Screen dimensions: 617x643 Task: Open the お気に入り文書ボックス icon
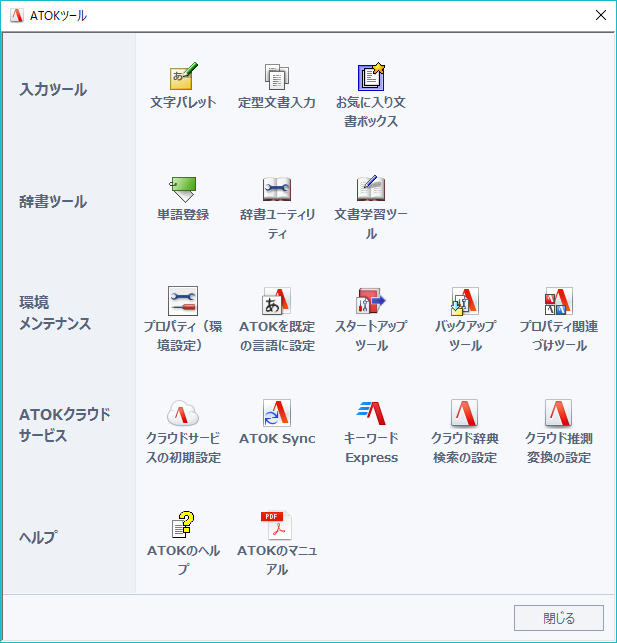(371, 76)
